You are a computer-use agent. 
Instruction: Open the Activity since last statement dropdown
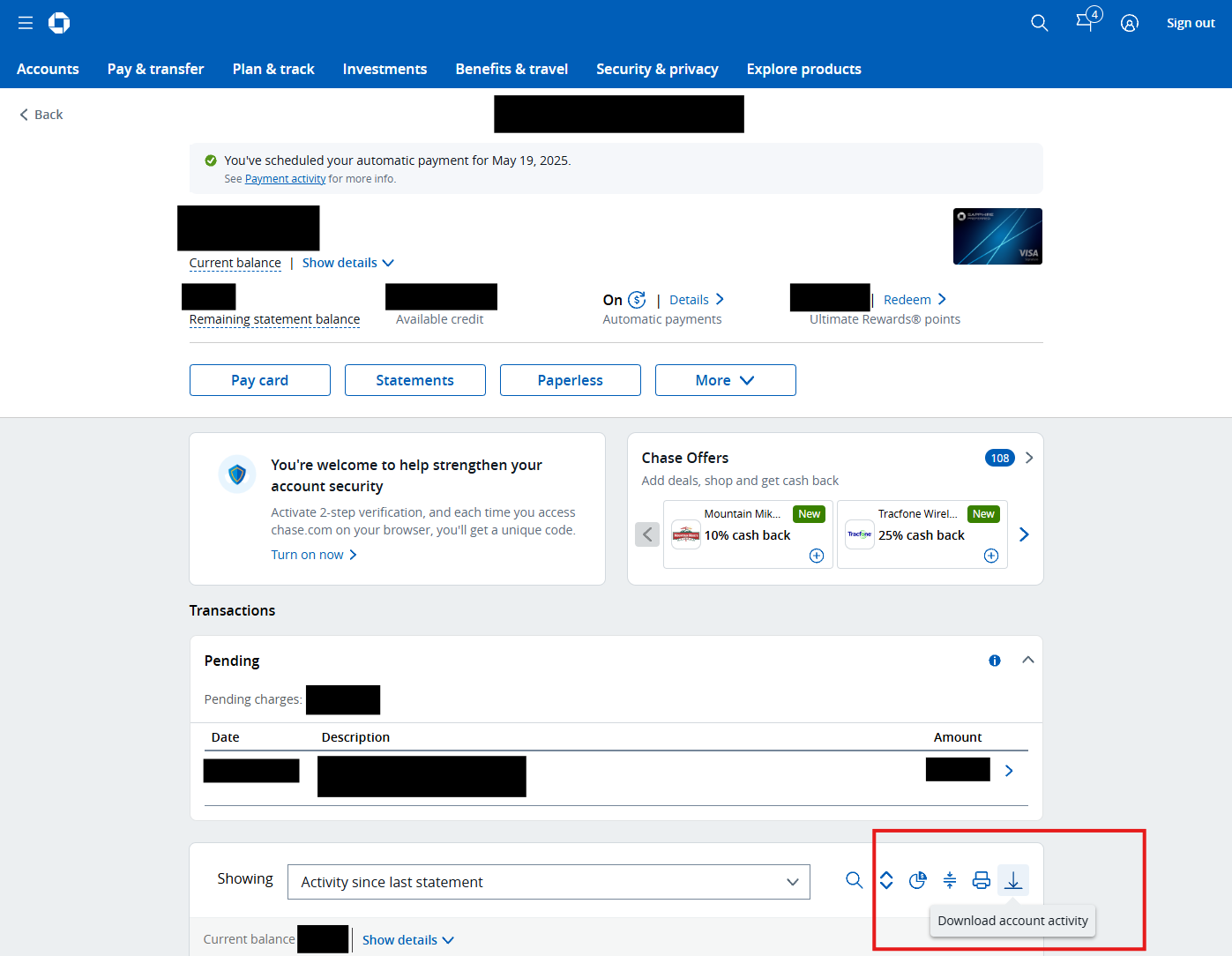pyautogui.click(x=549, y=882)
